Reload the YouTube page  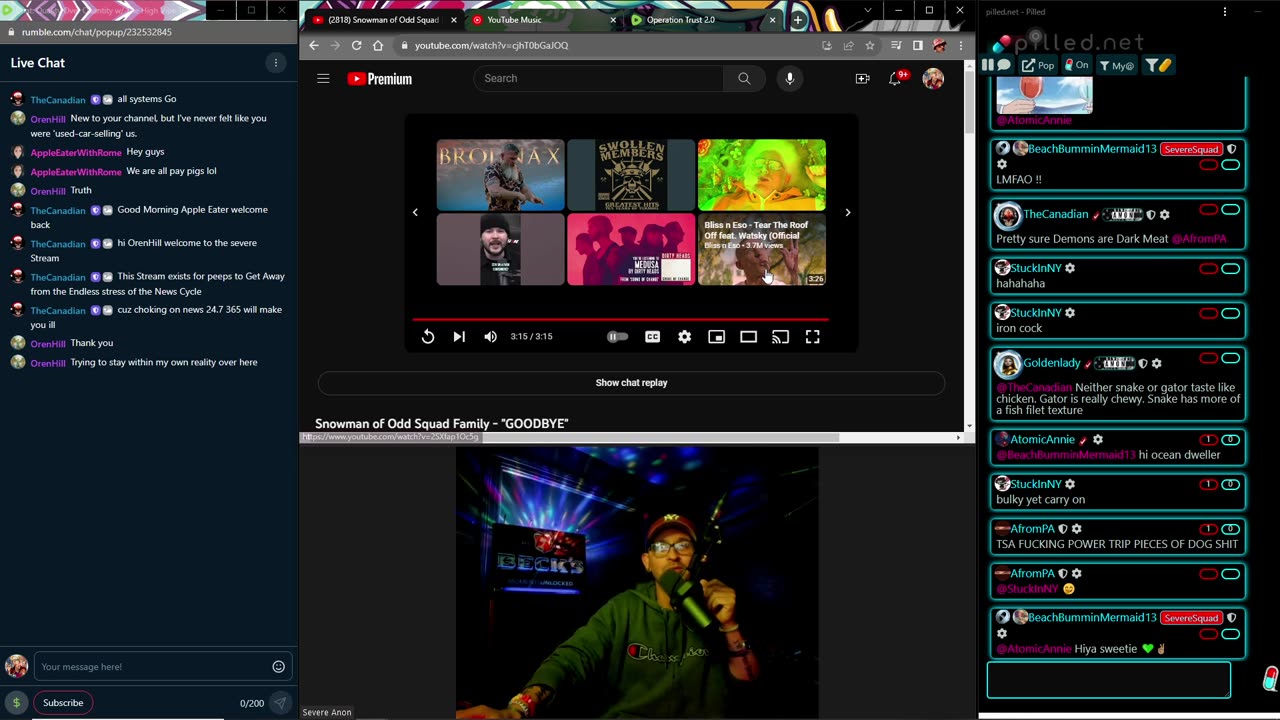356,45
